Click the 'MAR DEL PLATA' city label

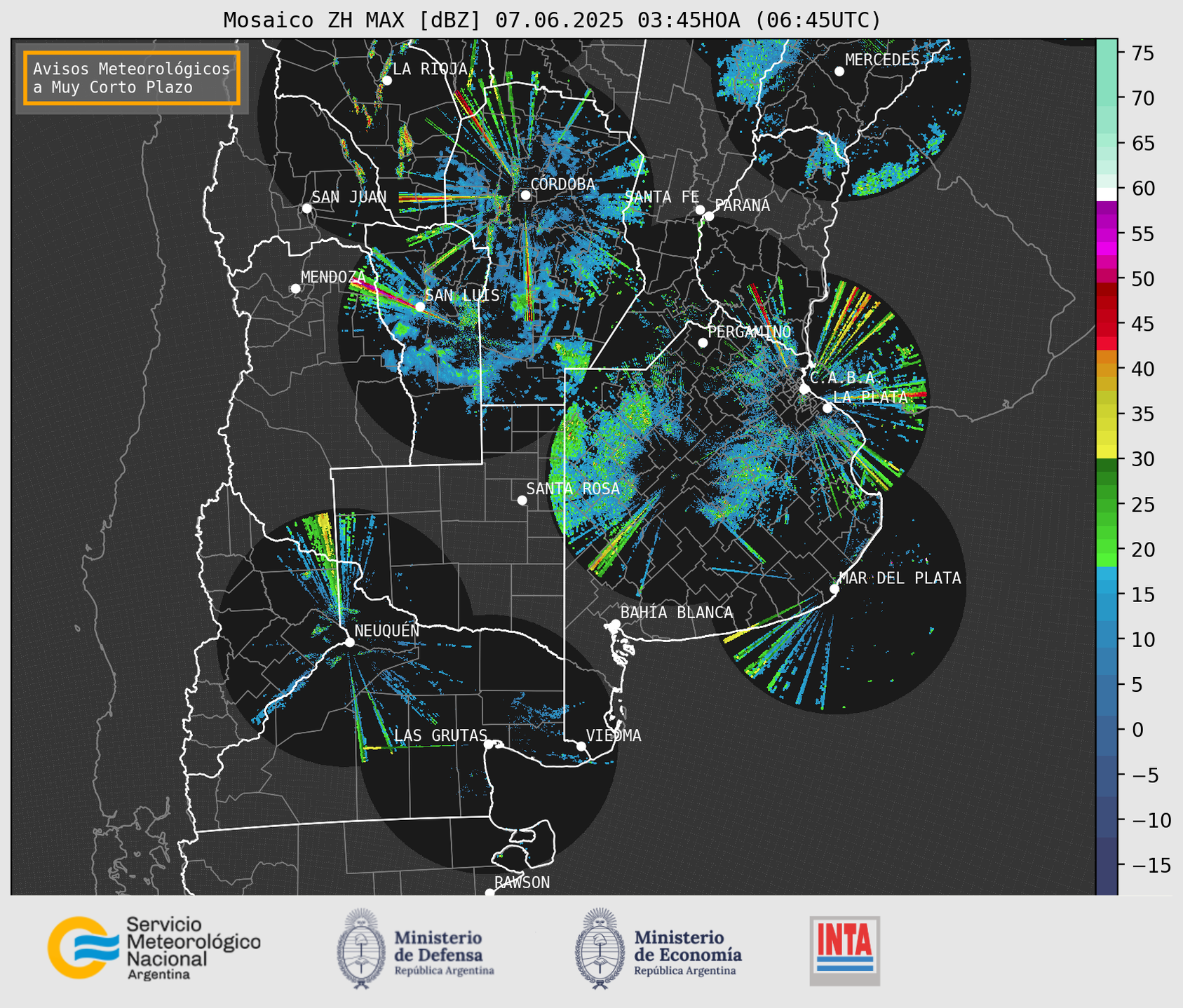point(900,578)
